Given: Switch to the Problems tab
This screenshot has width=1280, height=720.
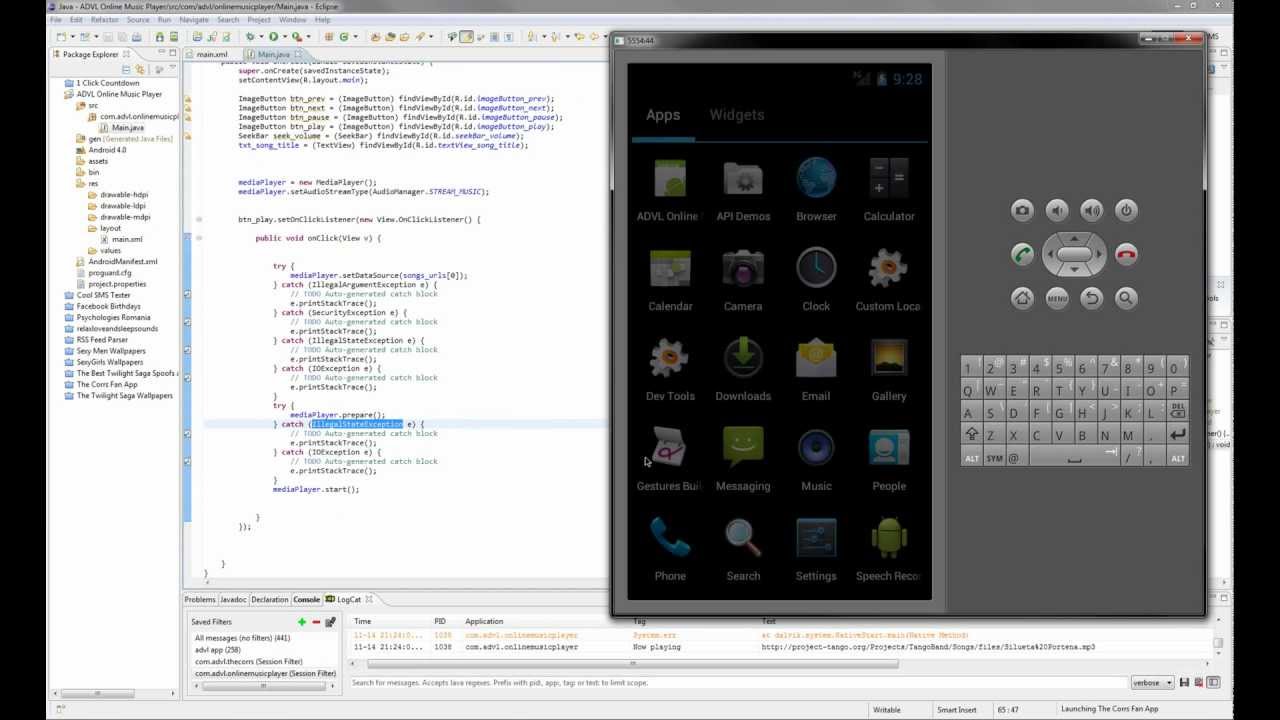Looking at the screenshot, I should (x=200, y=600).
